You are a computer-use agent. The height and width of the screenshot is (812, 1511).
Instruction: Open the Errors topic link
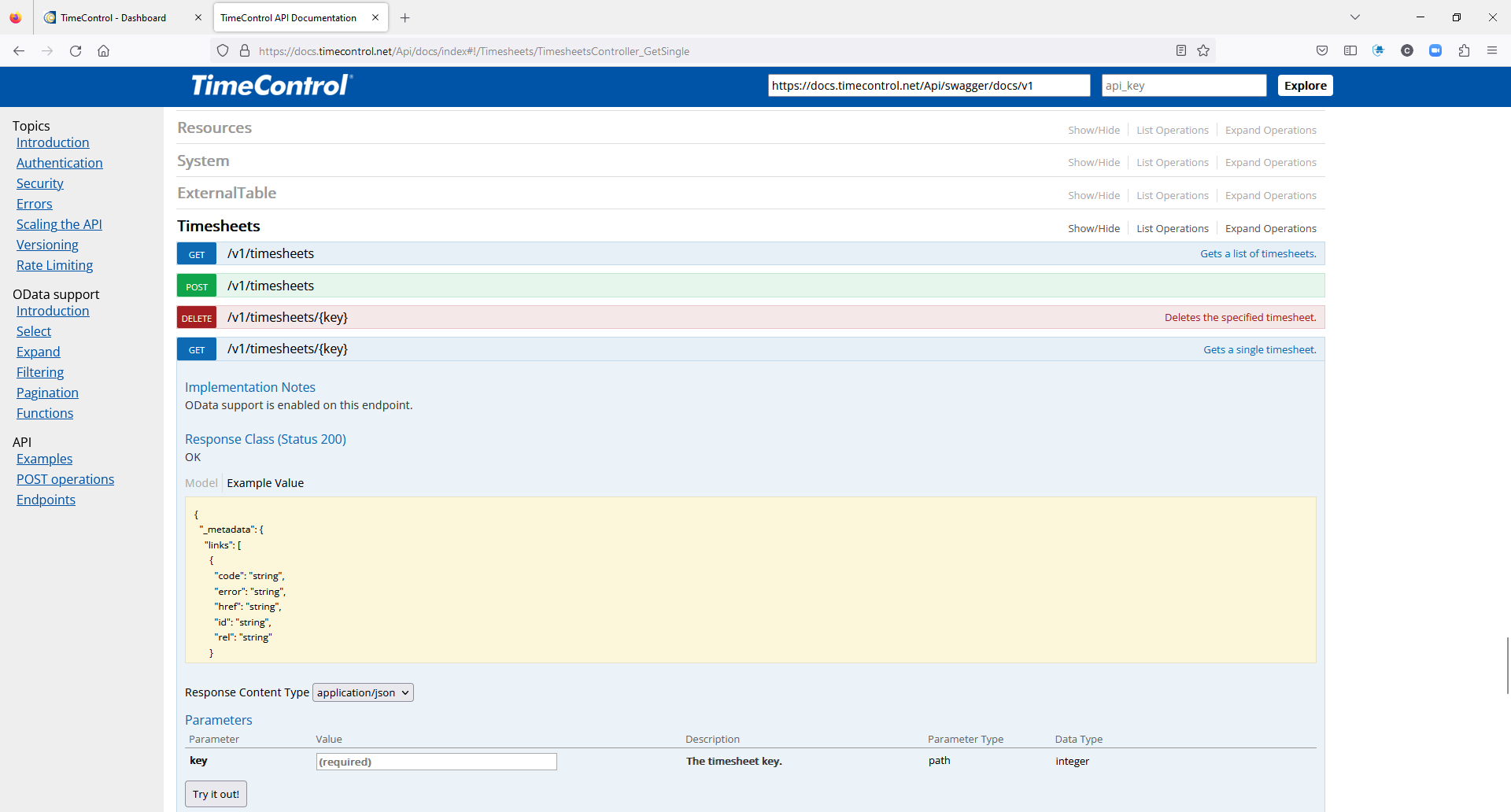(x=35, y=204)
